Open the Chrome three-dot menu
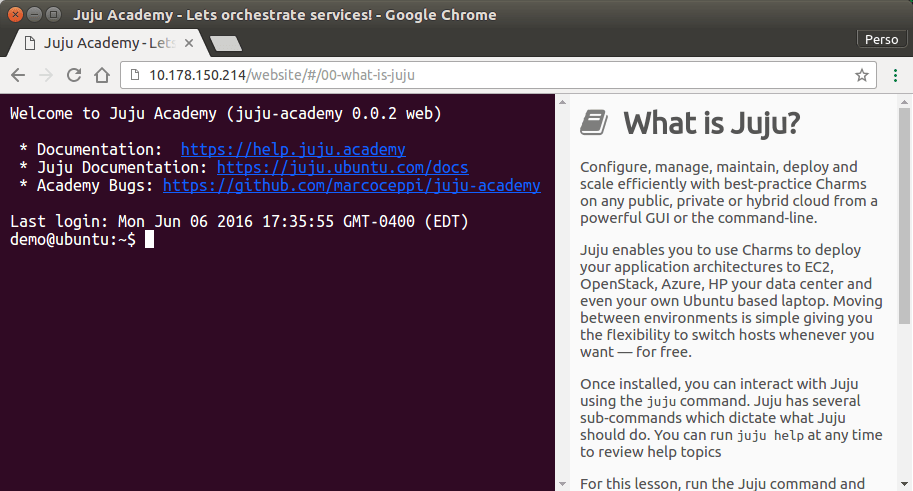Image resolution: width=913 pixels, height=491 pixels. click(x=896, y=75)
